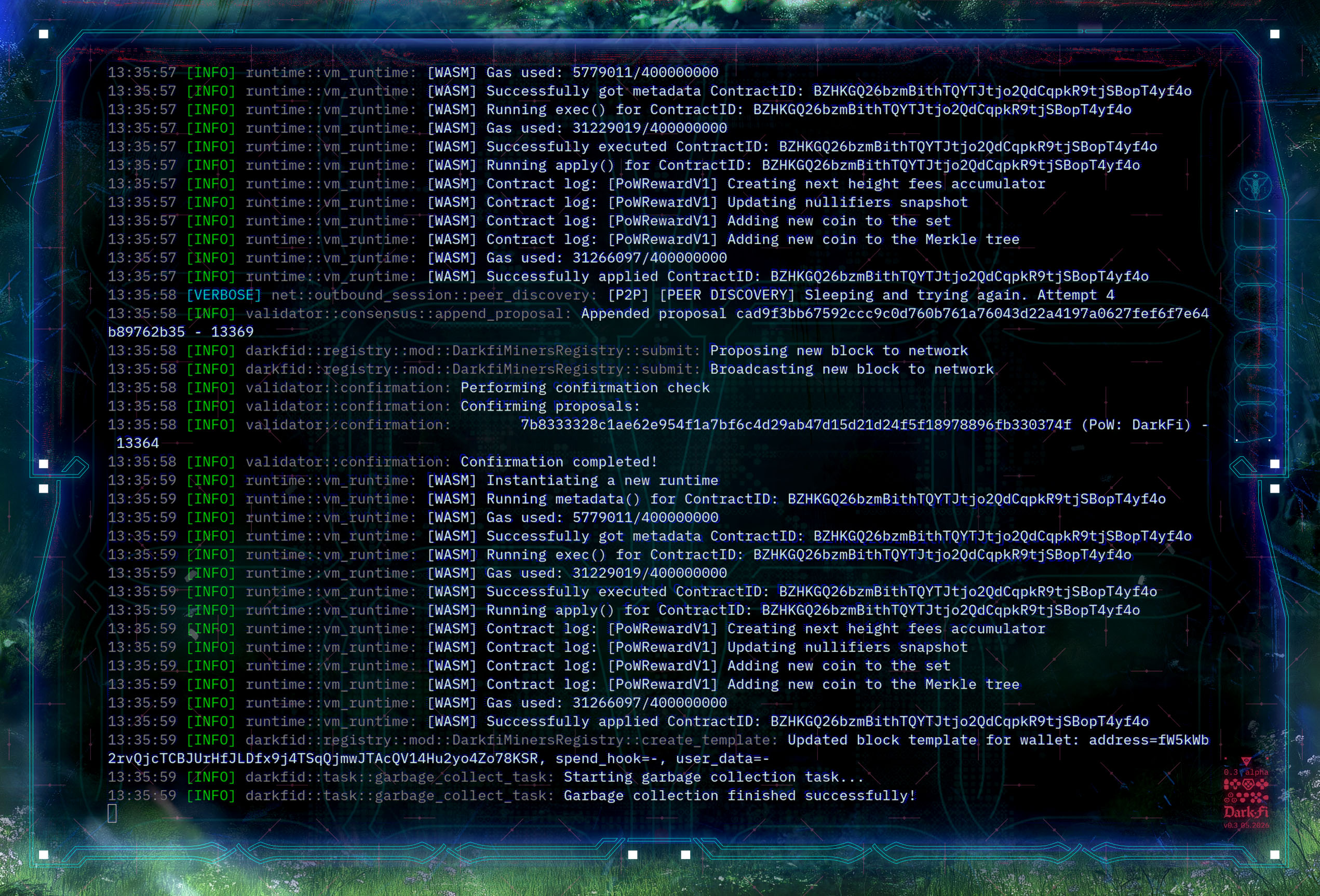Click "Gas used: 5779011/400000000" in 13:35:57 line
The width and height of the screenshot is (1320, 896).
(602, 72)
